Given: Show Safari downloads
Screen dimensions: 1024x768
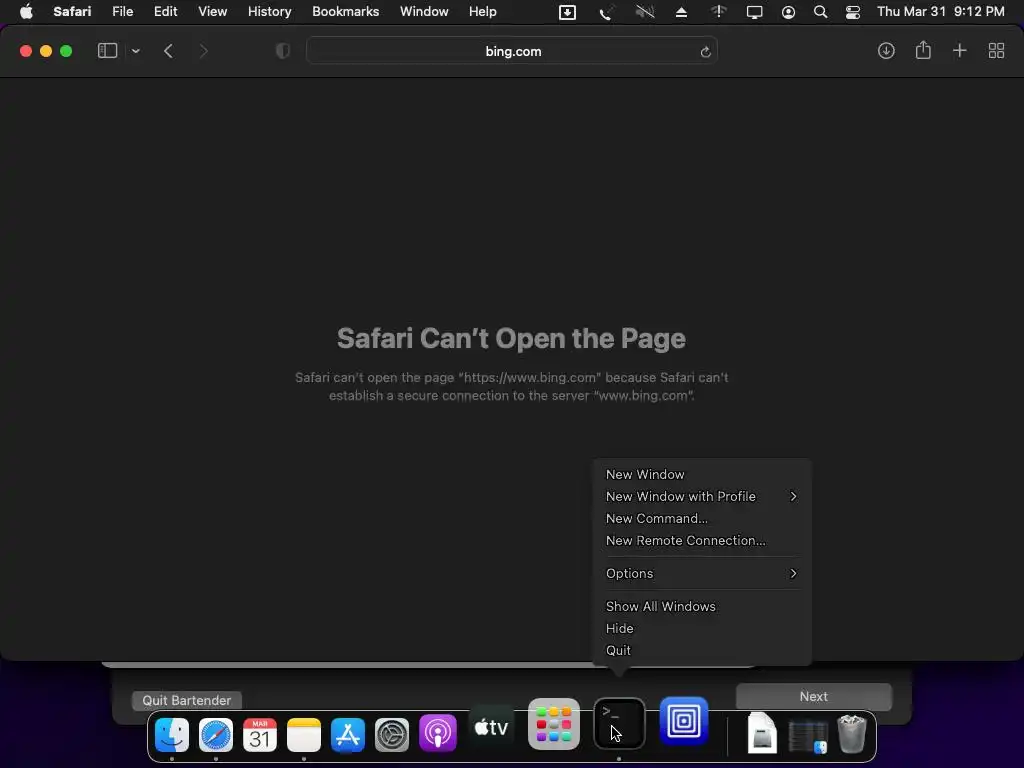Looking at the screenshot, I should (886, 51).
